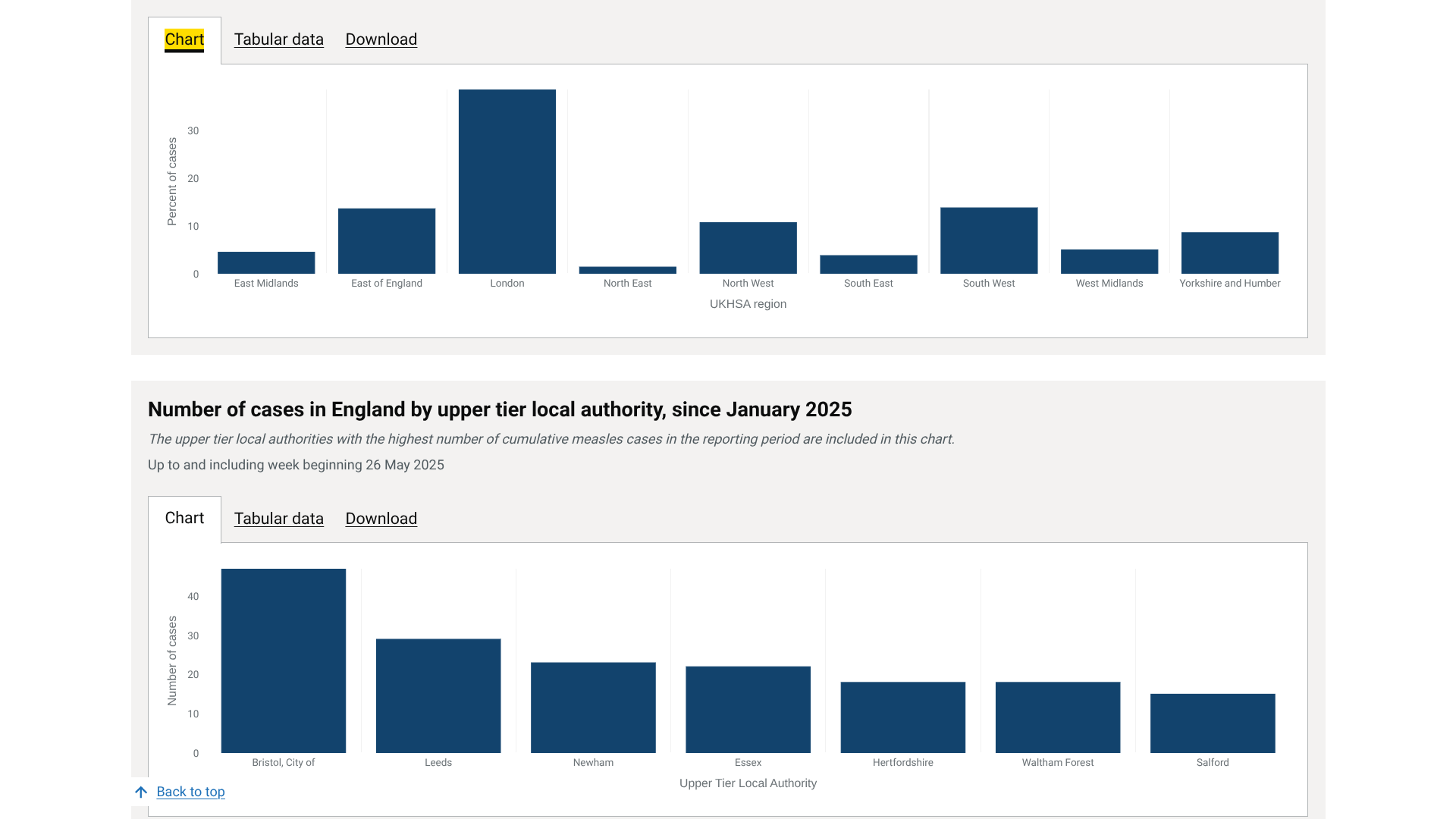Select the Leeds bar
Viewport: 1456px width, 819px height.
(x=438, y=695)
